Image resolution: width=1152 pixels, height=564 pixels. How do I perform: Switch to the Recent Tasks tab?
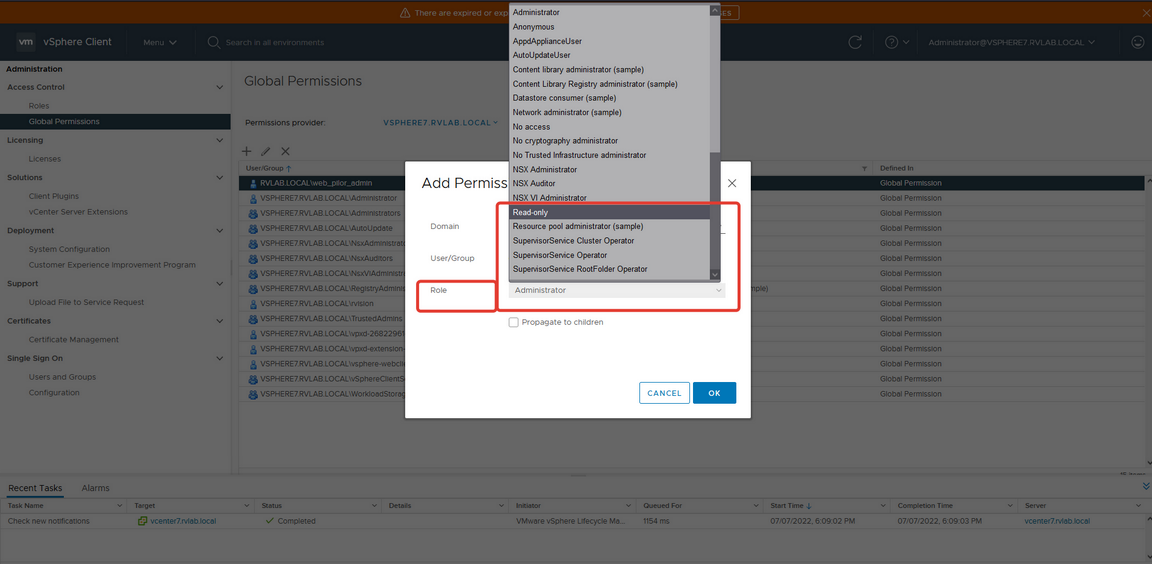(35, 488)
